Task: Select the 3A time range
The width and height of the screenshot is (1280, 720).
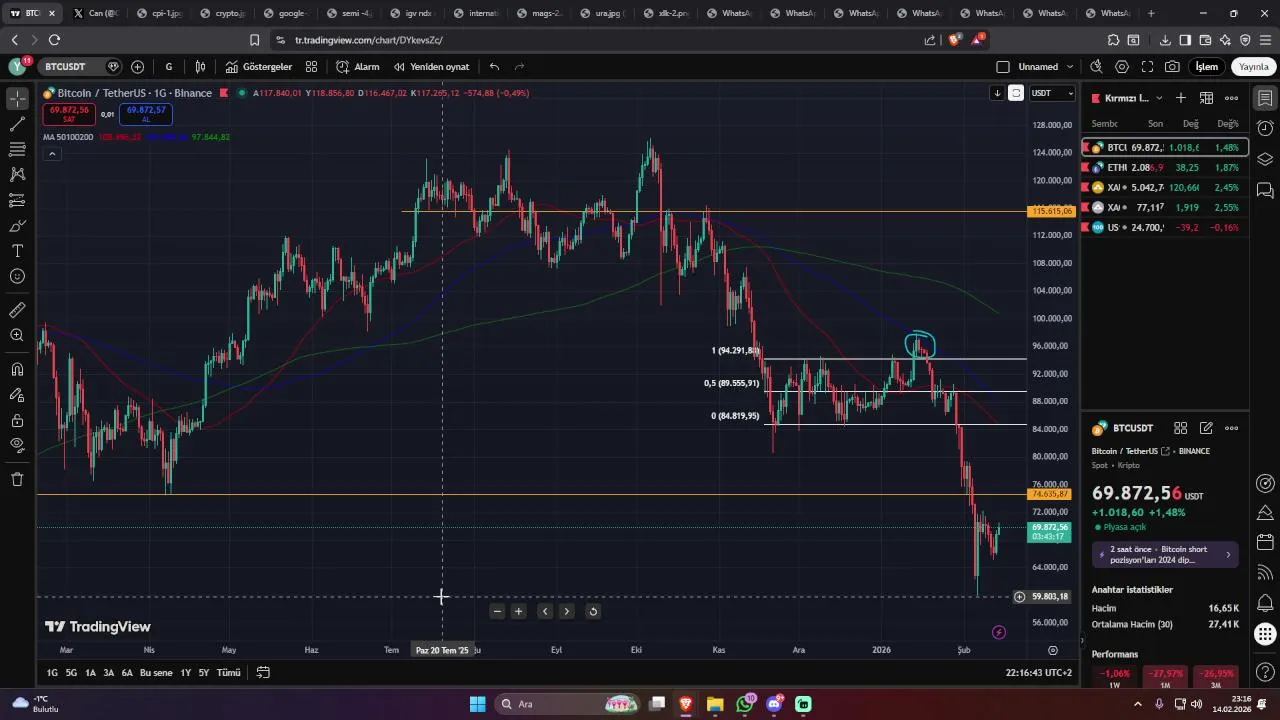Action: click(x=108, y=673)
